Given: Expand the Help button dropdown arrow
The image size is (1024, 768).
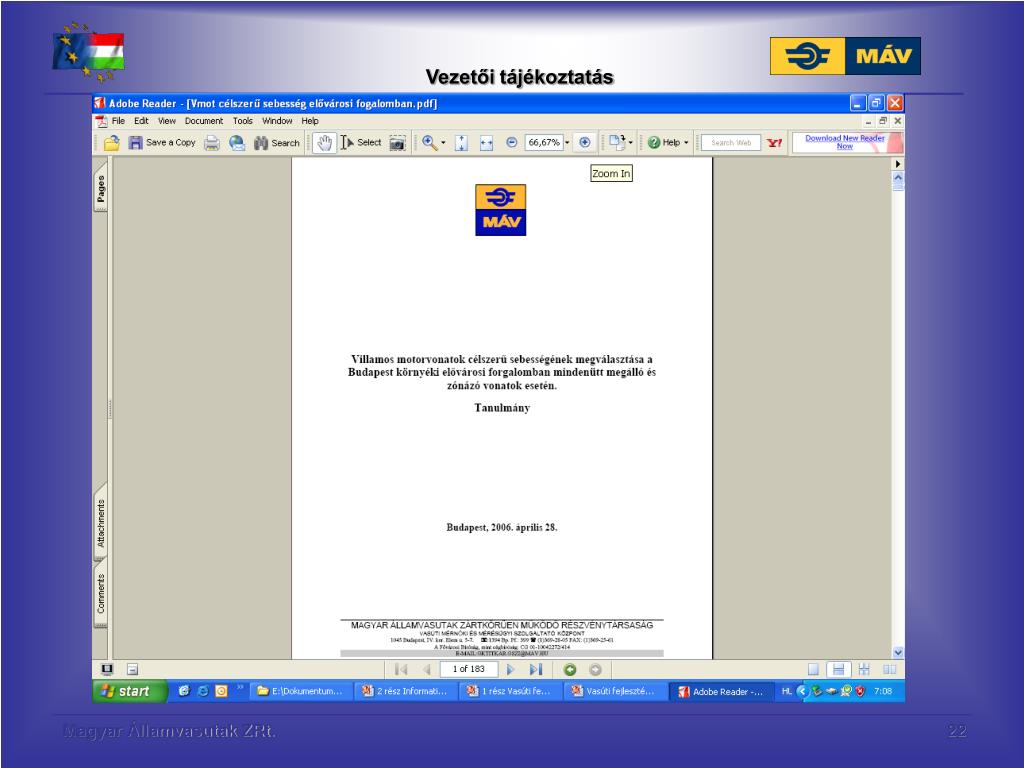Looking at the screenshot, I should (x=686, y=142).
